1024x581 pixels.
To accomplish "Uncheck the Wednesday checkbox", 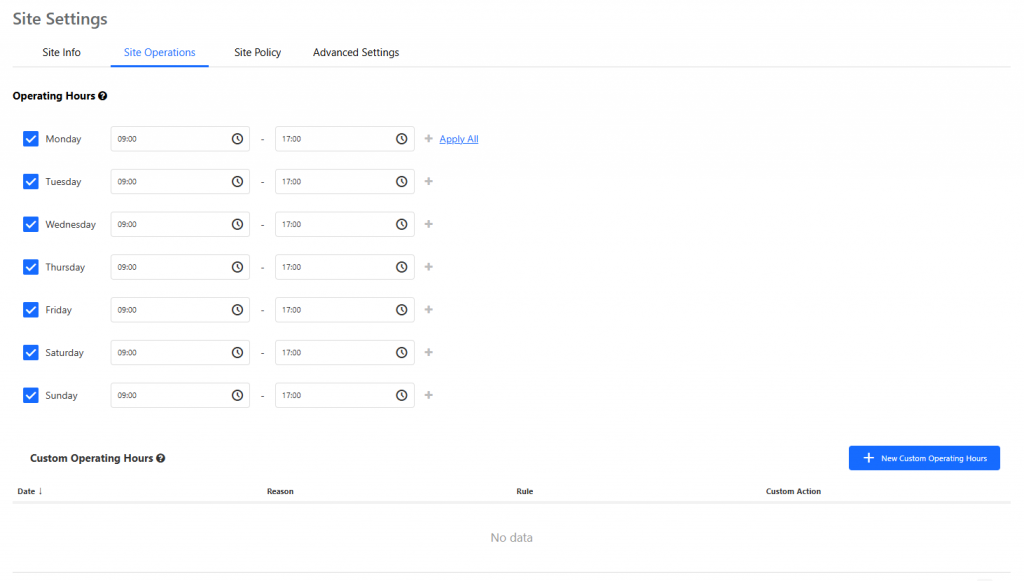I will [x=31, y=225].
